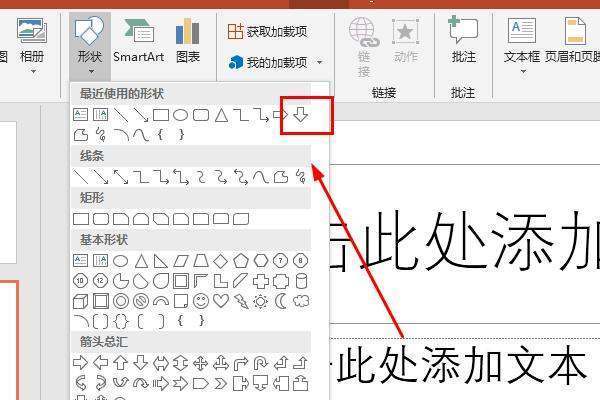Choose the cross shape in 基本形状
Image resolution: width=600 pixels, height=400 pixels.
[x=261, y=281]
